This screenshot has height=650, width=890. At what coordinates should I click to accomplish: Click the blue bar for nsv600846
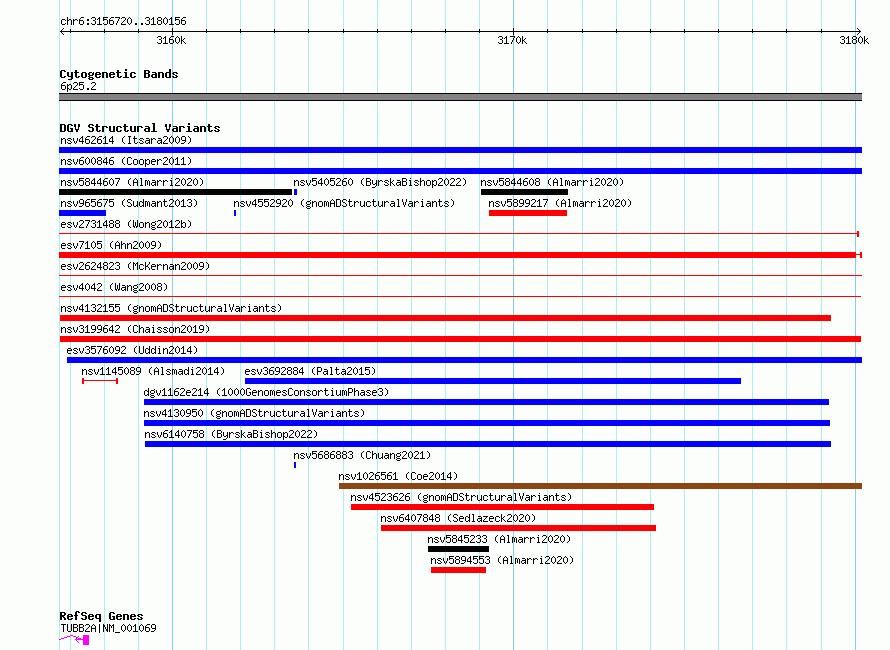(460, 171)
